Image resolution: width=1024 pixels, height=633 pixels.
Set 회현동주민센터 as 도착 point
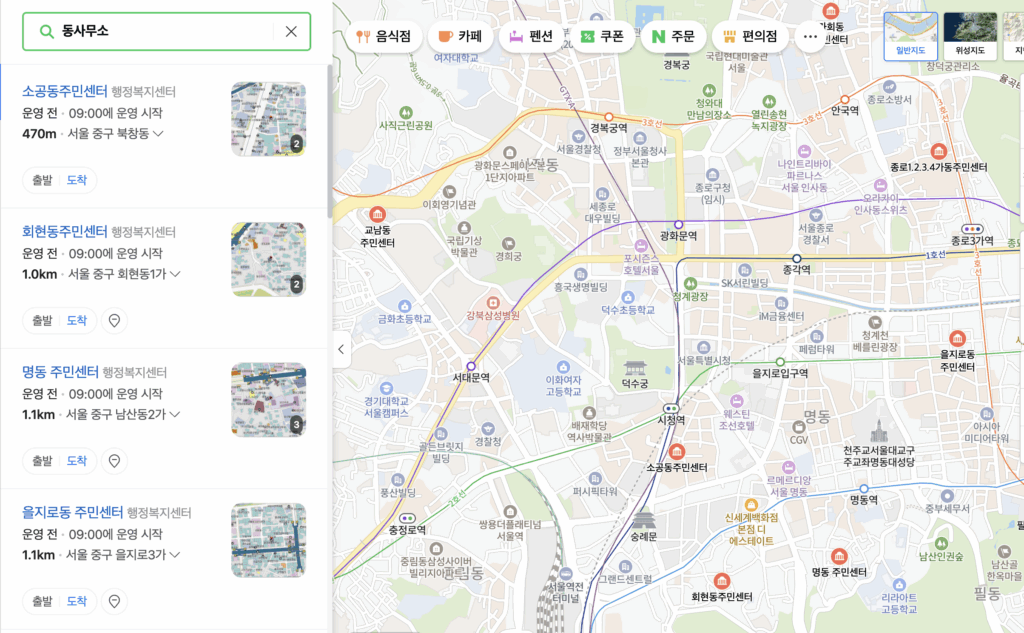click(x=76, y=321)
